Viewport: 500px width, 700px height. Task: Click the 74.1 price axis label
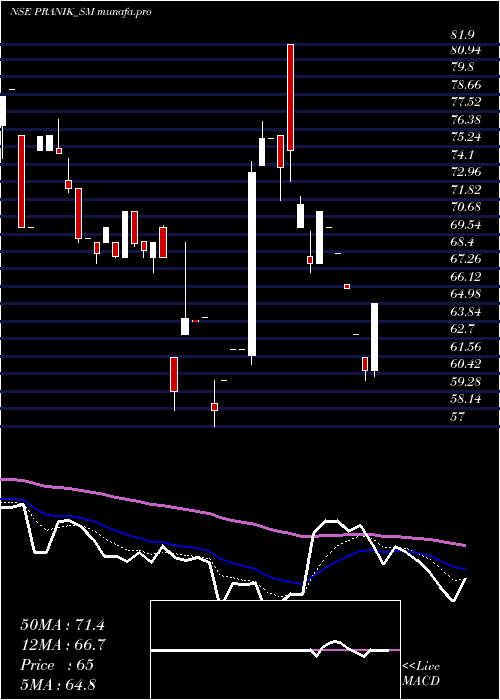(462, 155)
